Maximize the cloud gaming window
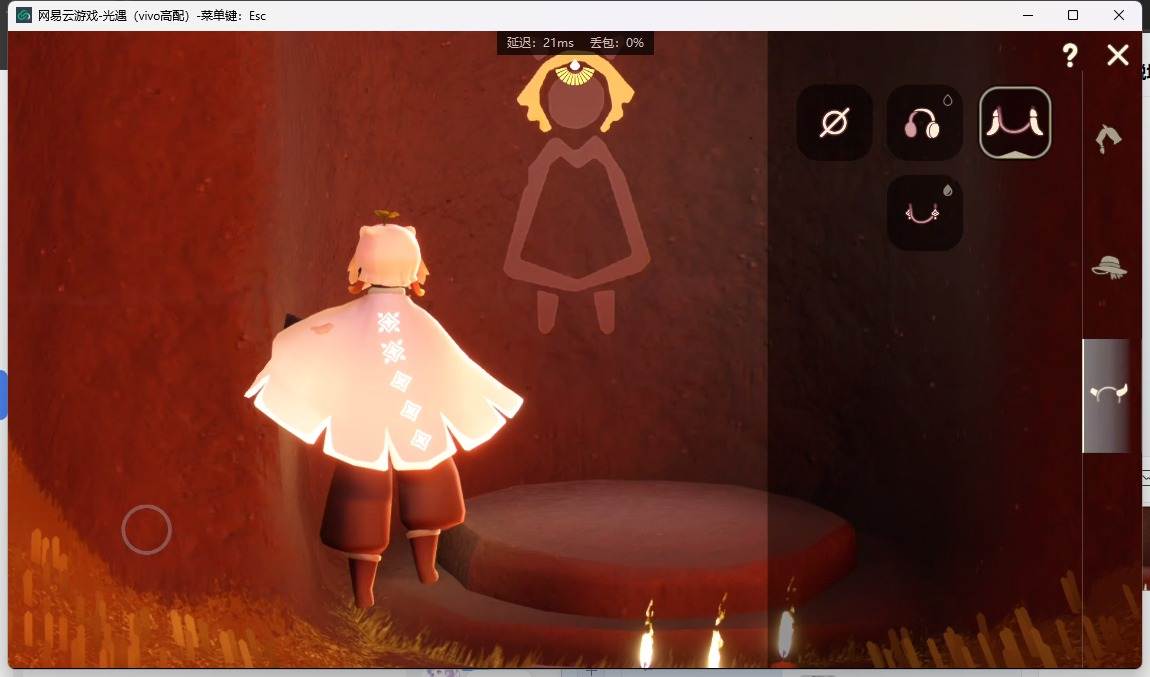 (x=1073, y=15)
